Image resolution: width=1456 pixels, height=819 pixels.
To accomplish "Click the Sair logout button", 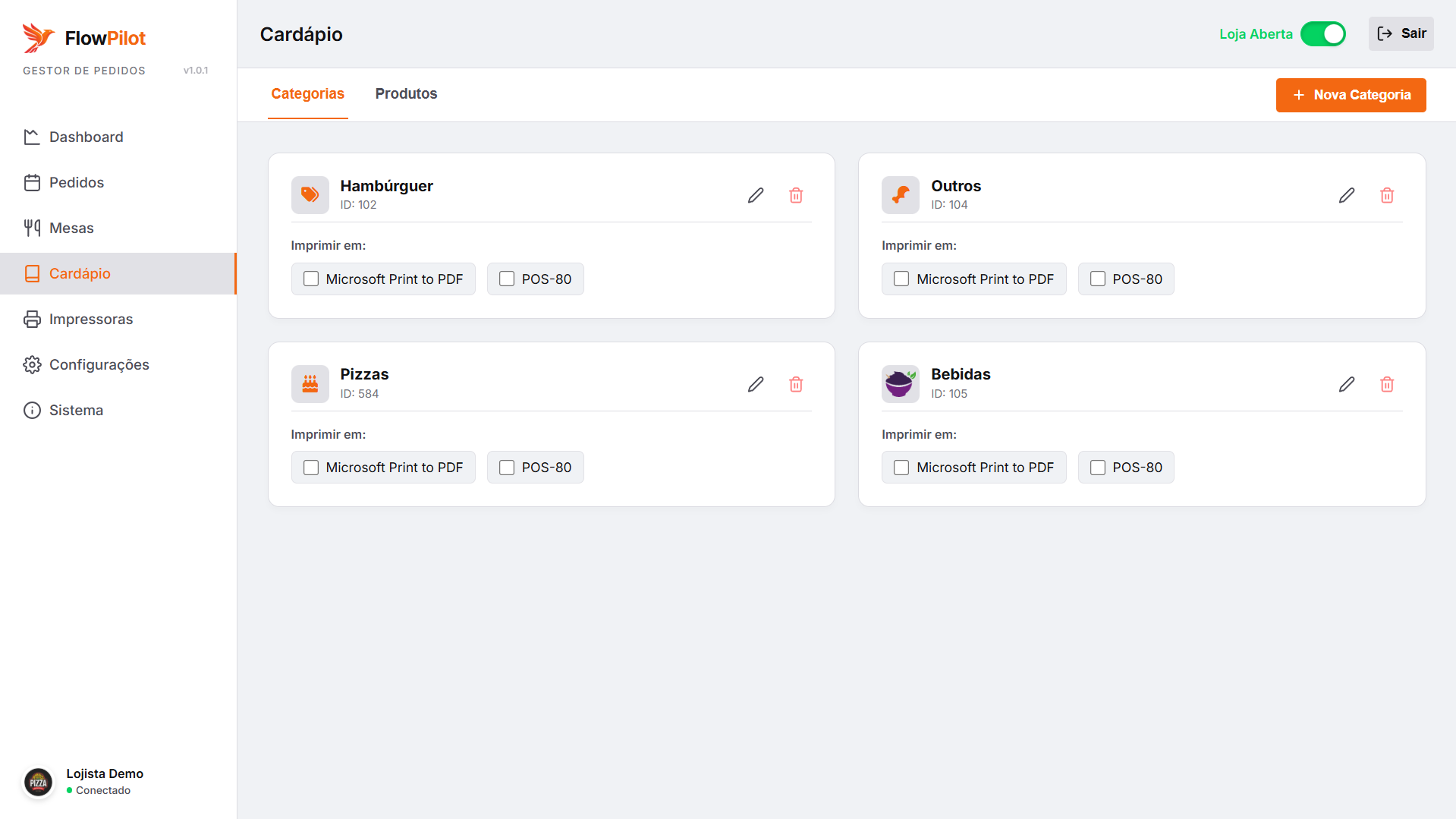I will (1401, 34).
